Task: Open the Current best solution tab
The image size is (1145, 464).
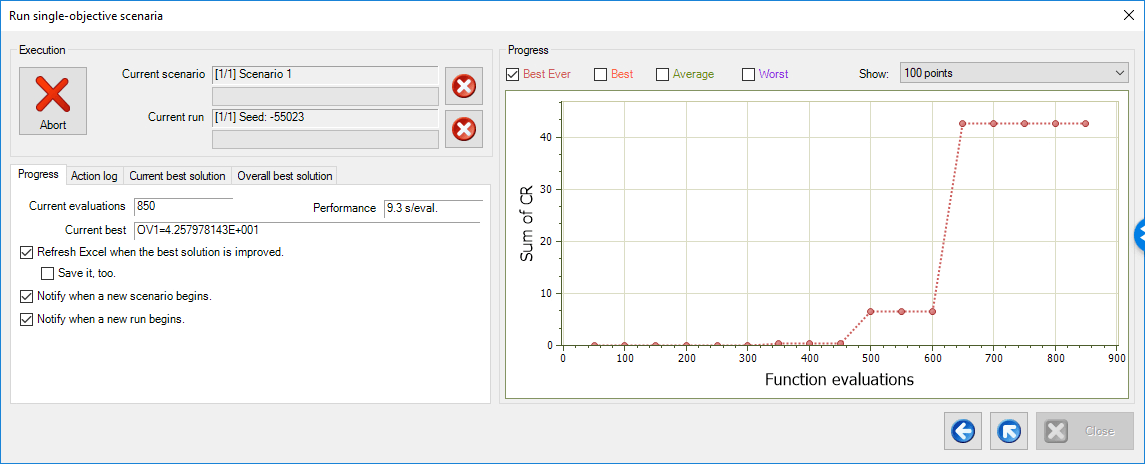Action: tap(177, 176)
